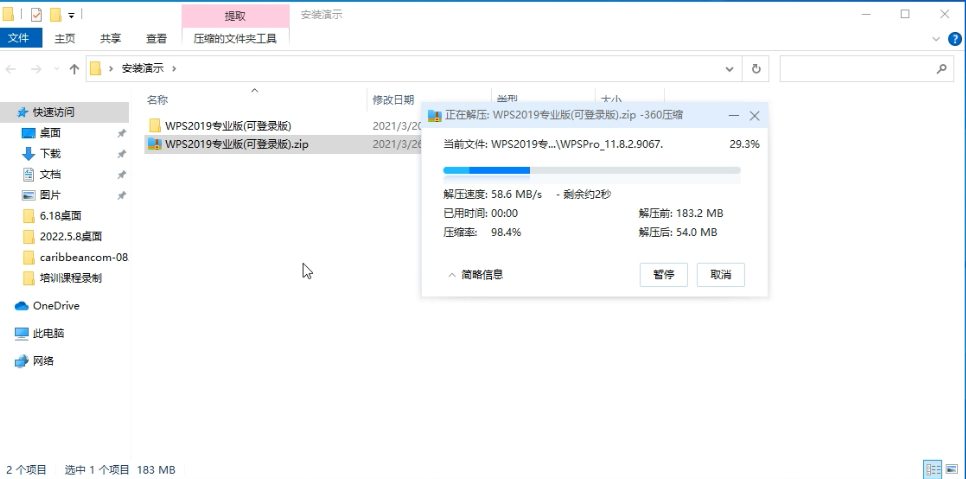Click the 360压缩 dialog title icon

(434, 115)
